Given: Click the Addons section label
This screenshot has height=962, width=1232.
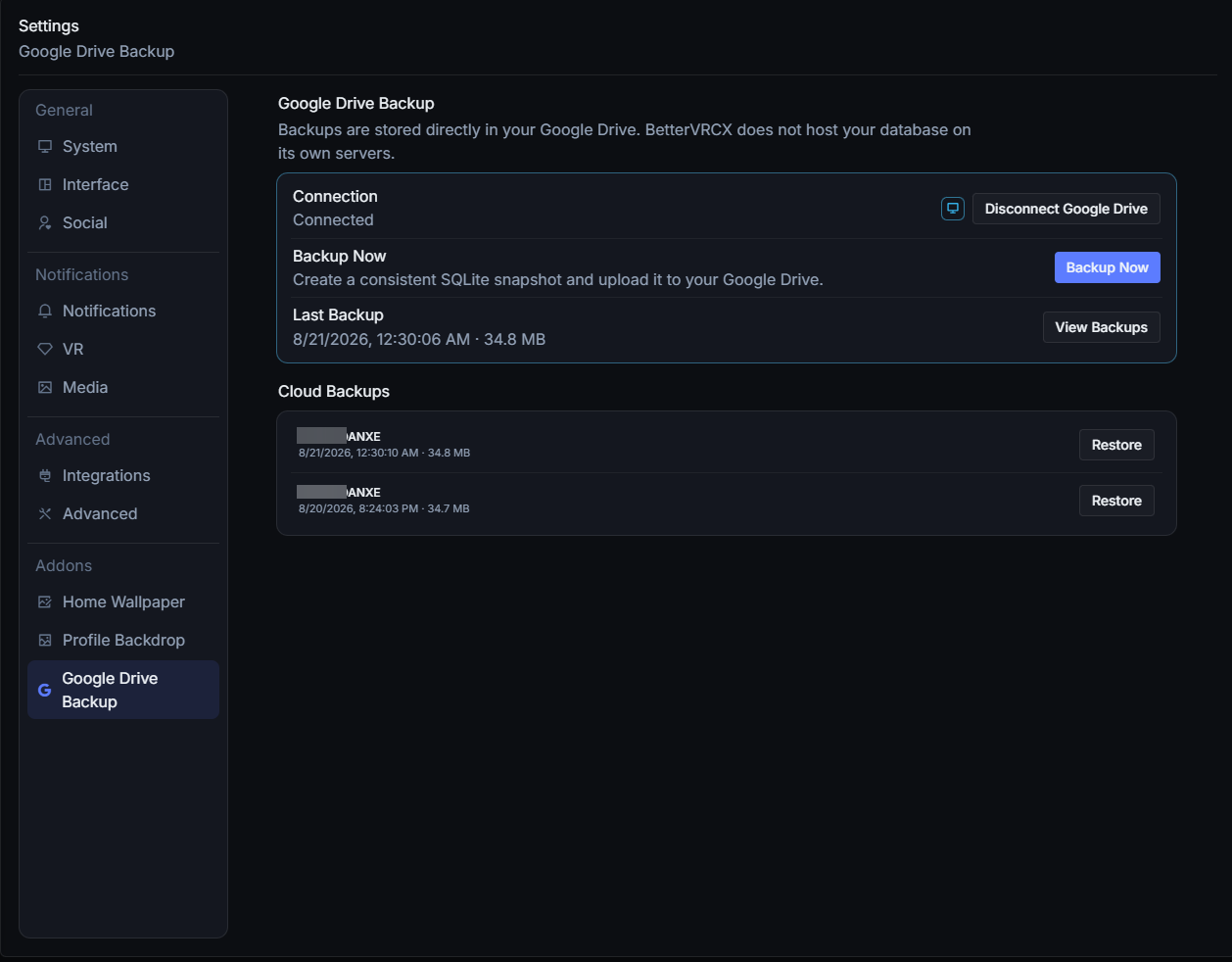Looking at the screenshot, I should coord(64,566).
